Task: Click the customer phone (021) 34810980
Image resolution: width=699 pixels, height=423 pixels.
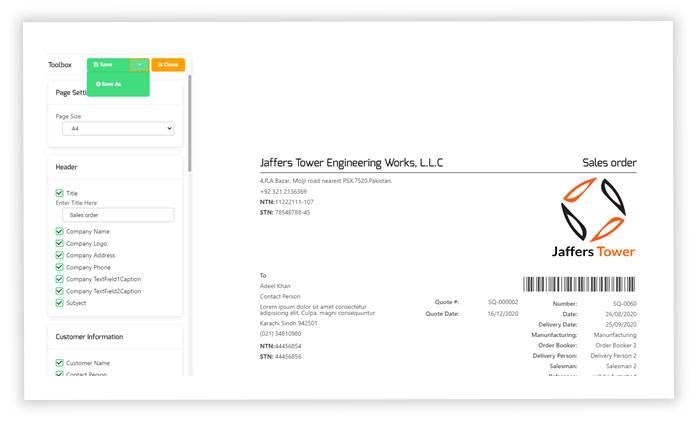Action: coord(280,334)
